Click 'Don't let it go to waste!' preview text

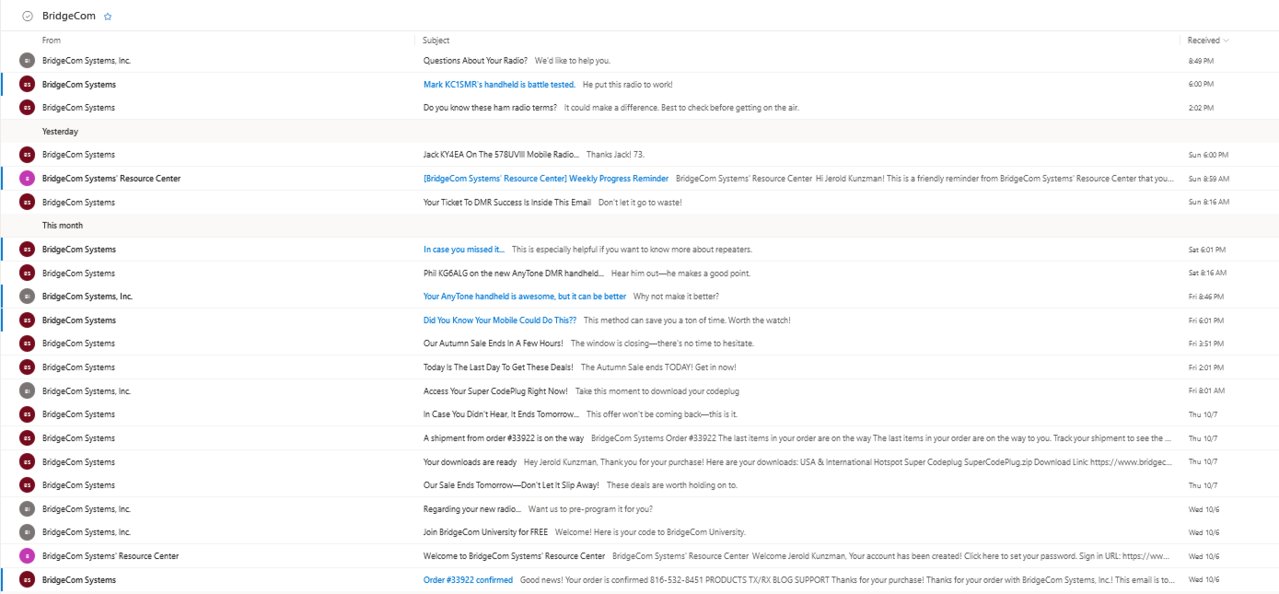[x=640, y=202]
